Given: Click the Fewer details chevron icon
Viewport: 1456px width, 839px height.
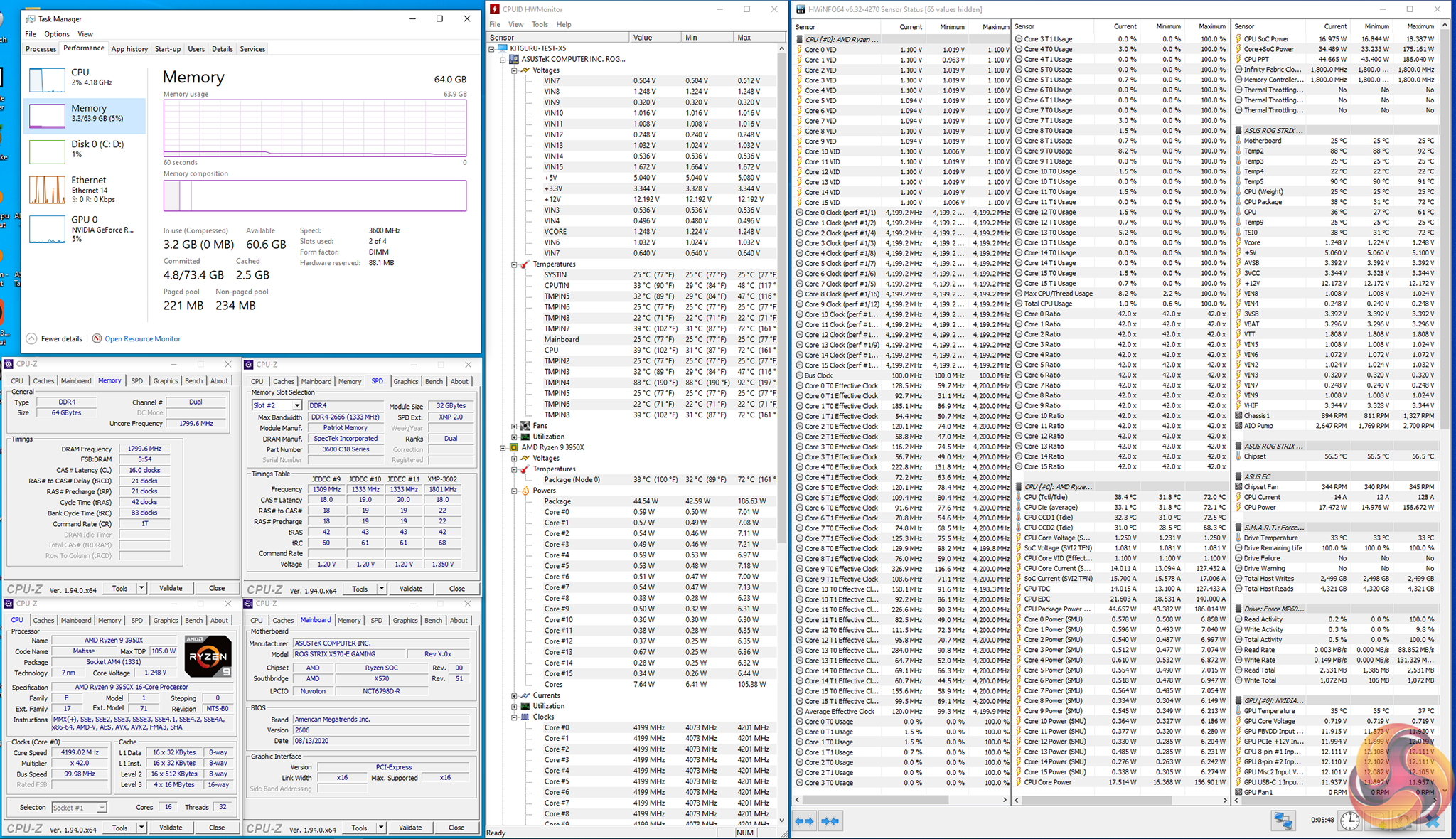Looking at the screenshot, I should (x=31, y=338).
